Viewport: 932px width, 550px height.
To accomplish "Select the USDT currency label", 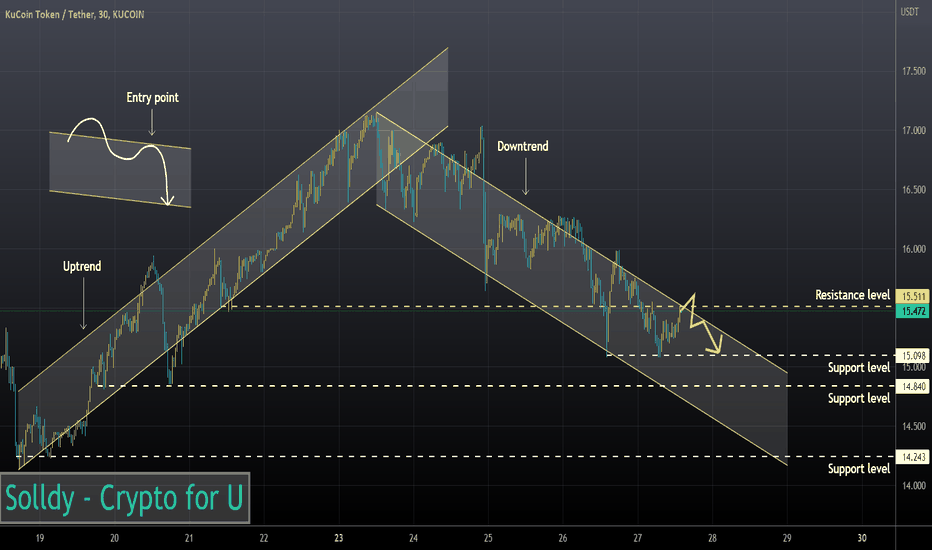I will 909,12.
